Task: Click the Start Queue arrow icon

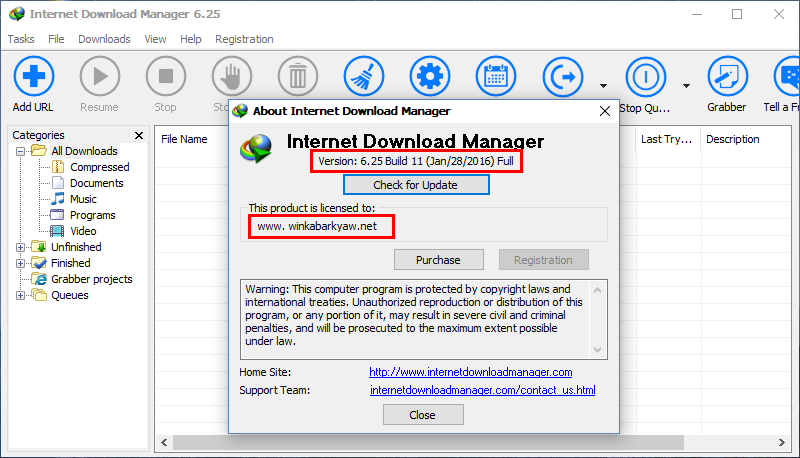Action: [563, 77]
